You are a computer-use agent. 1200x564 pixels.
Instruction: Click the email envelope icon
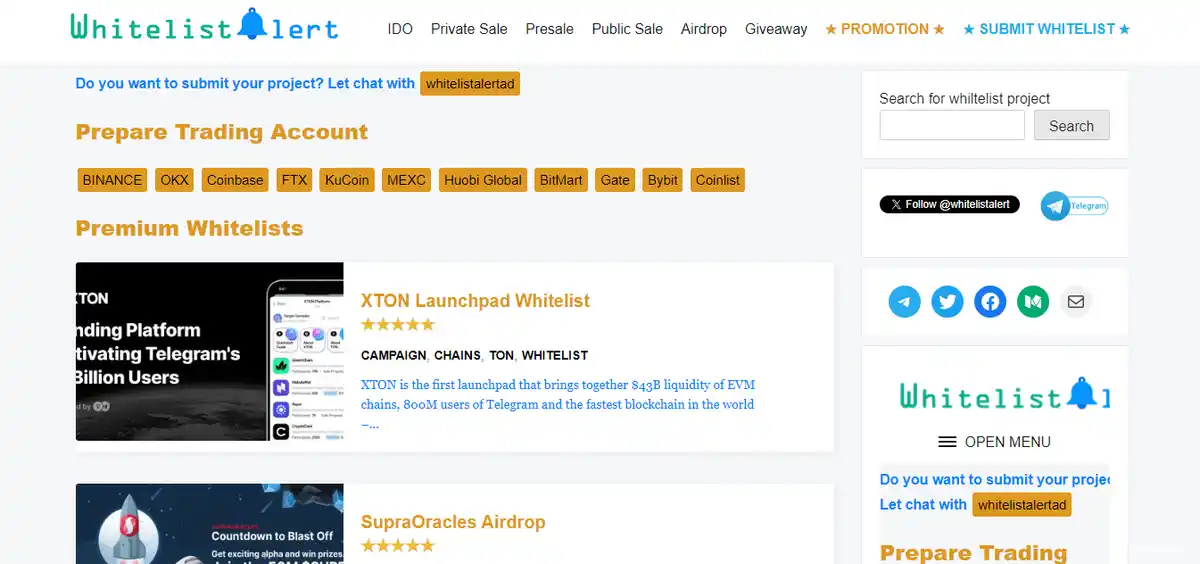coord(1076,301)
